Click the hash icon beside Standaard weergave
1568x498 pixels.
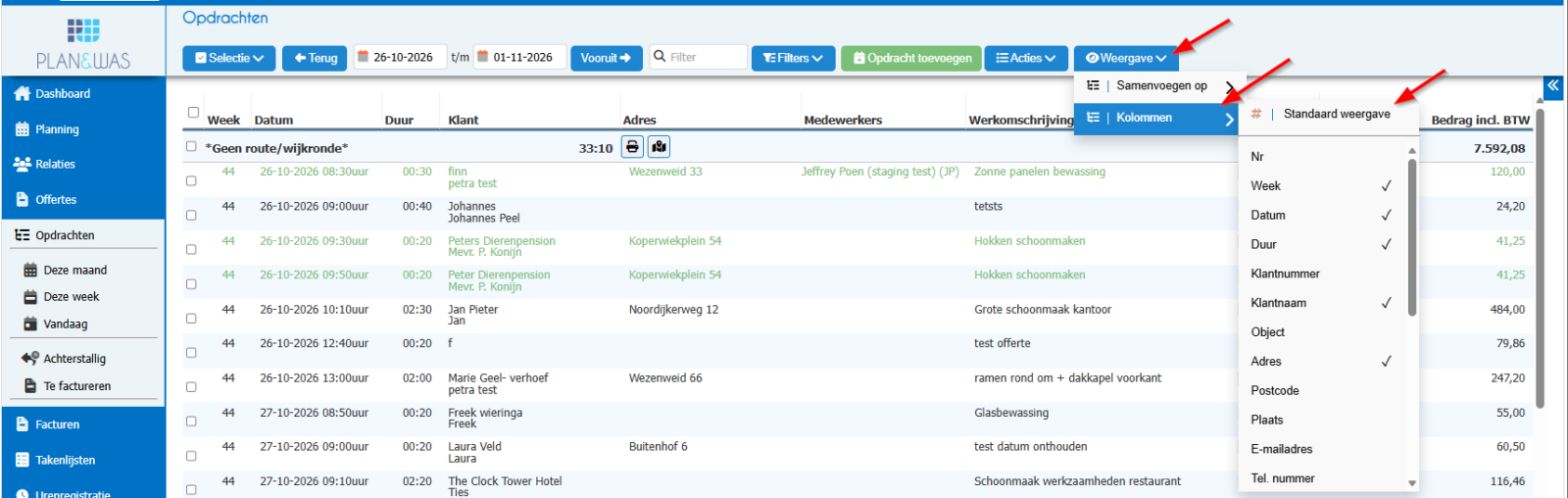[1255, 114]
